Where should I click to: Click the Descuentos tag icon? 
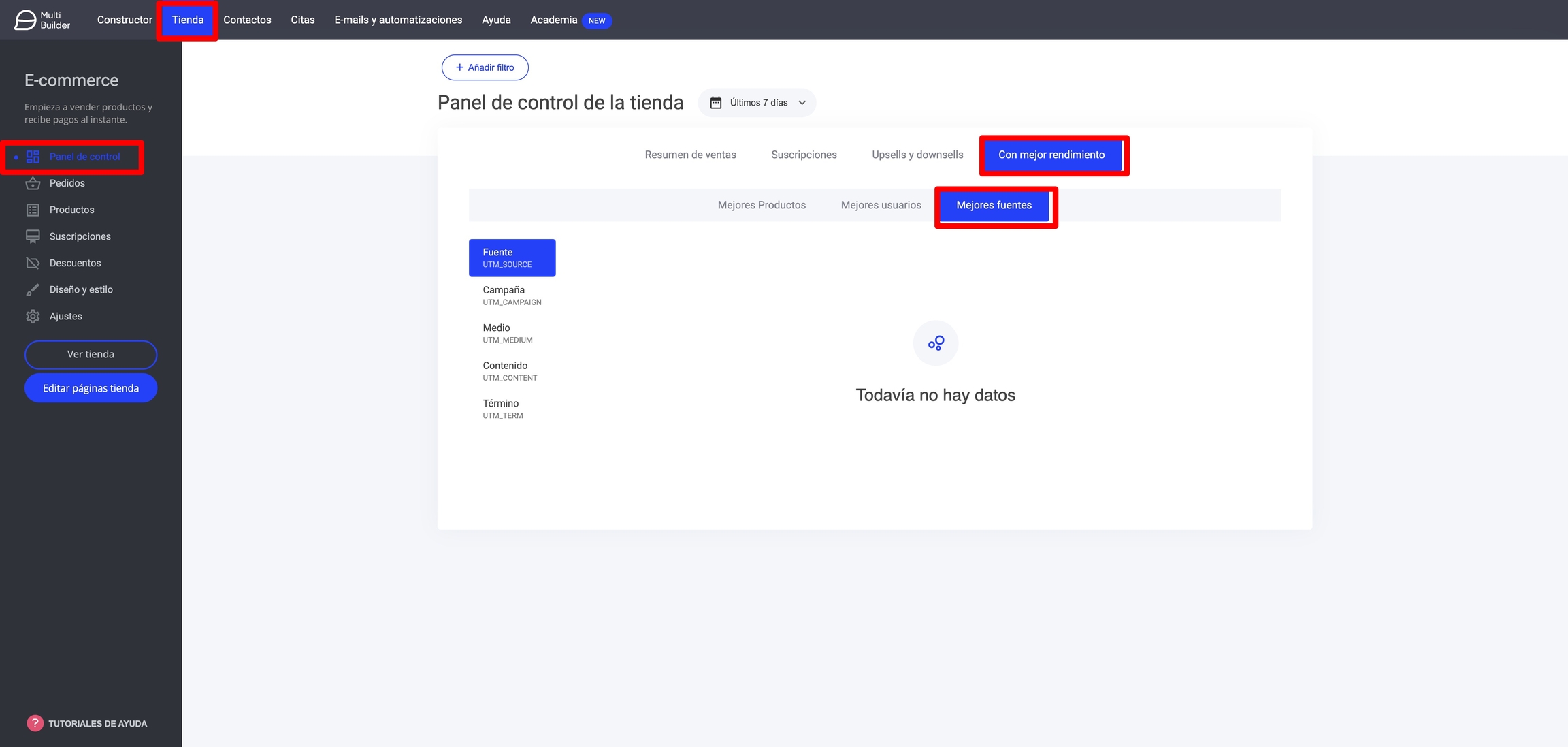[33, 263]
